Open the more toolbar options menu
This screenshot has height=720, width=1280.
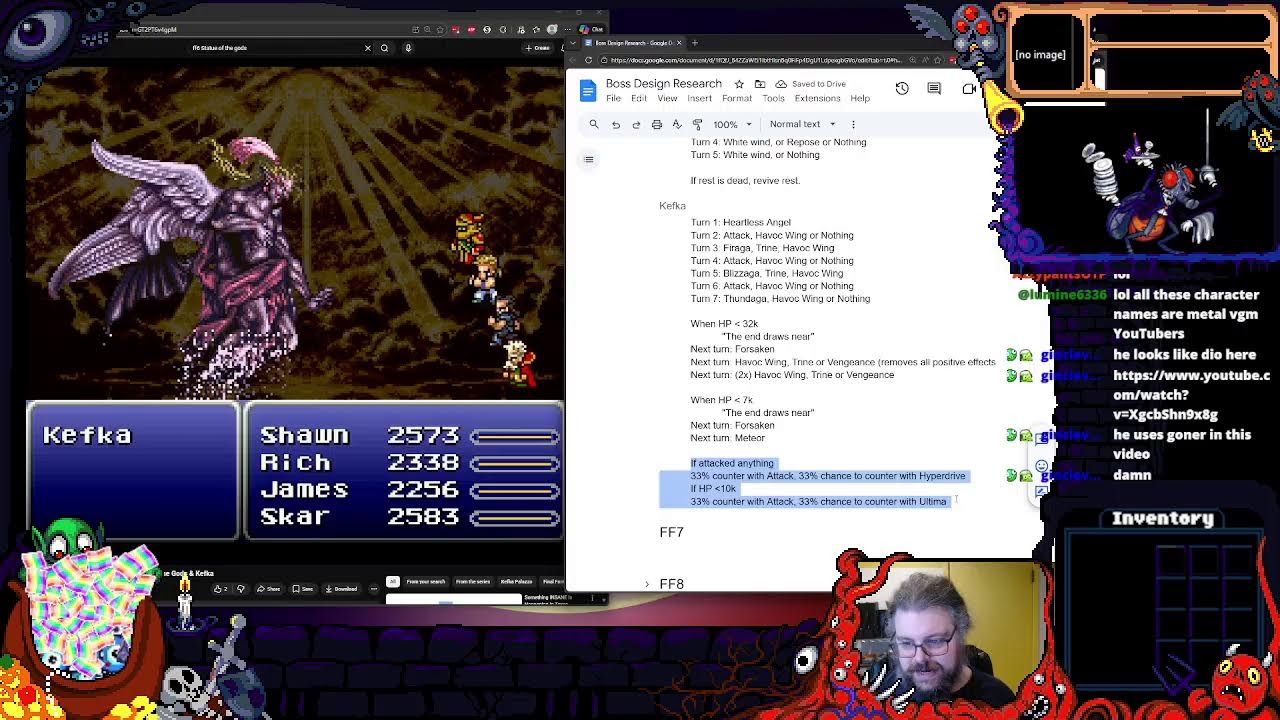click(x=853, y=124)
